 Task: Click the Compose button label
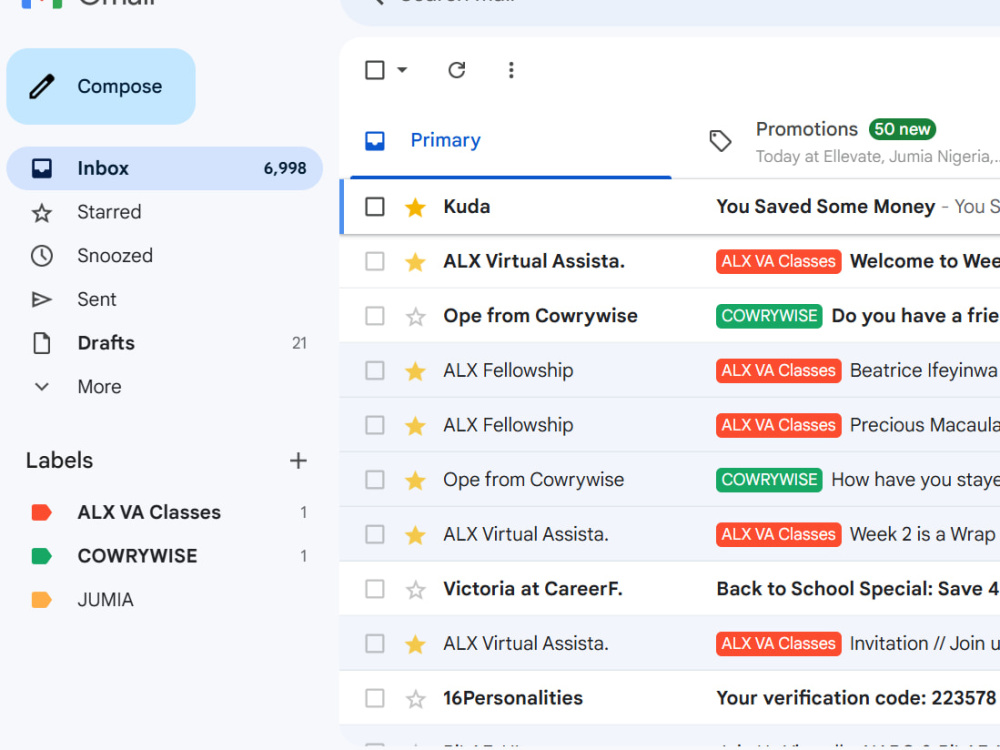pyautogui.click(x=120, y=87)
